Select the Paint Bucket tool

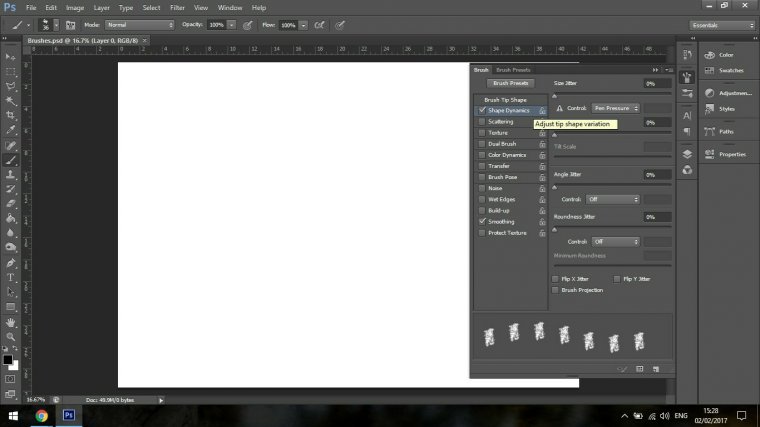click(10, 218)
